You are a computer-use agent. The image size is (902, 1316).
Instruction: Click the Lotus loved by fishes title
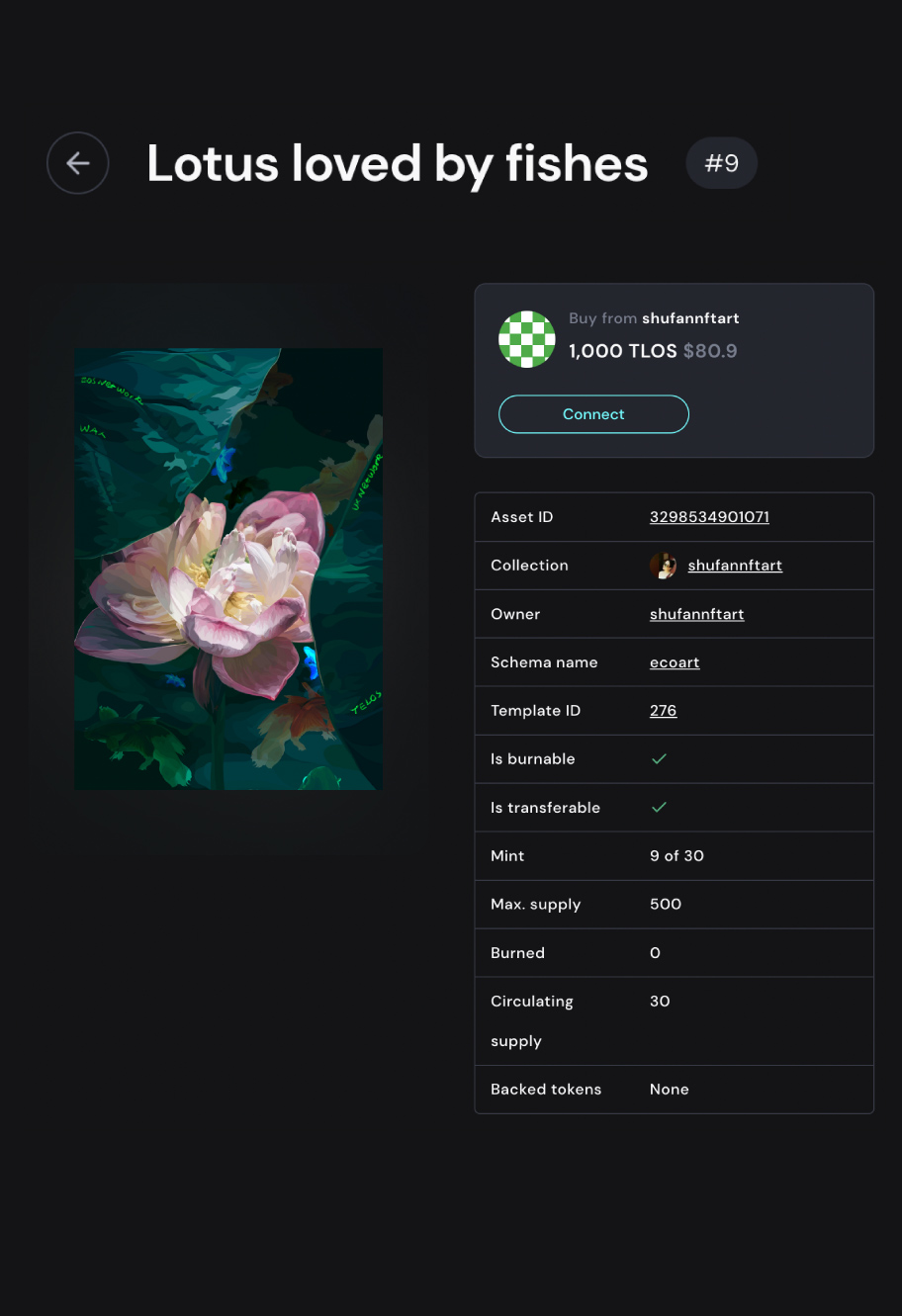(398, 164)
